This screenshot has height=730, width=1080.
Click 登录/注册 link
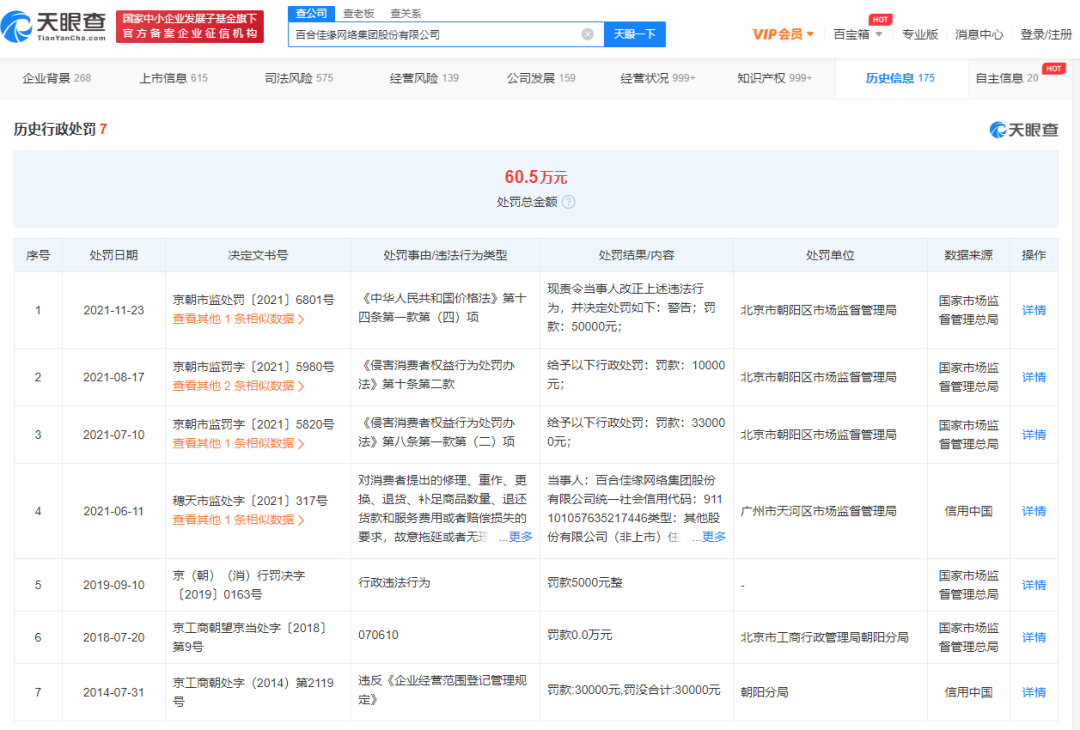(x=1046, y=34)
